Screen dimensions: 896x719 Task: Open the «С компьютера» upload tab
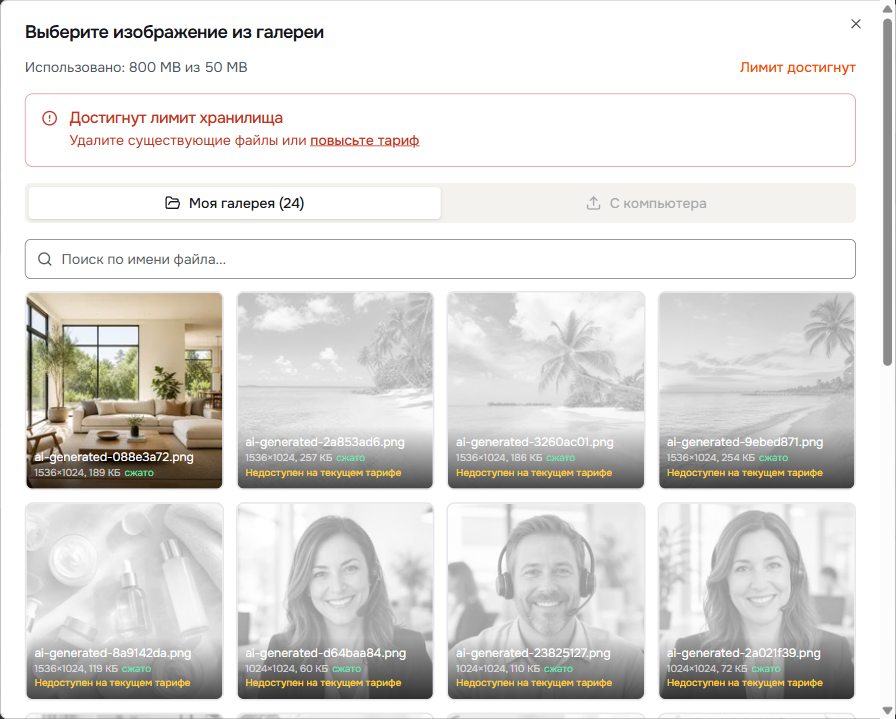647,203
